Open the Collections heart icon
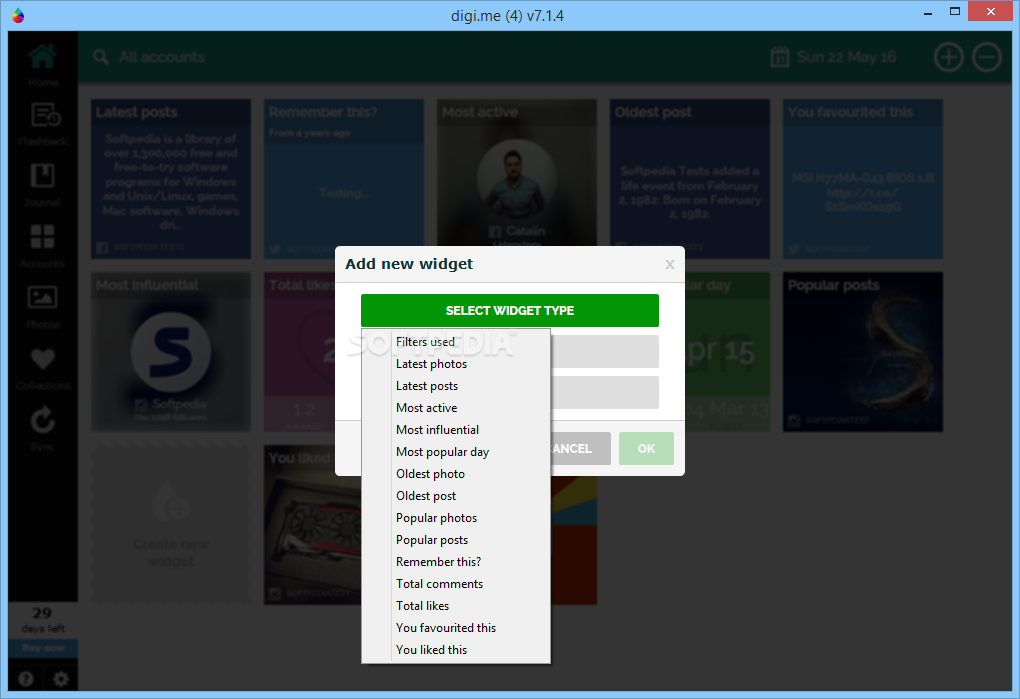The width and height of the screenshot is (1020, 699). 42,358
